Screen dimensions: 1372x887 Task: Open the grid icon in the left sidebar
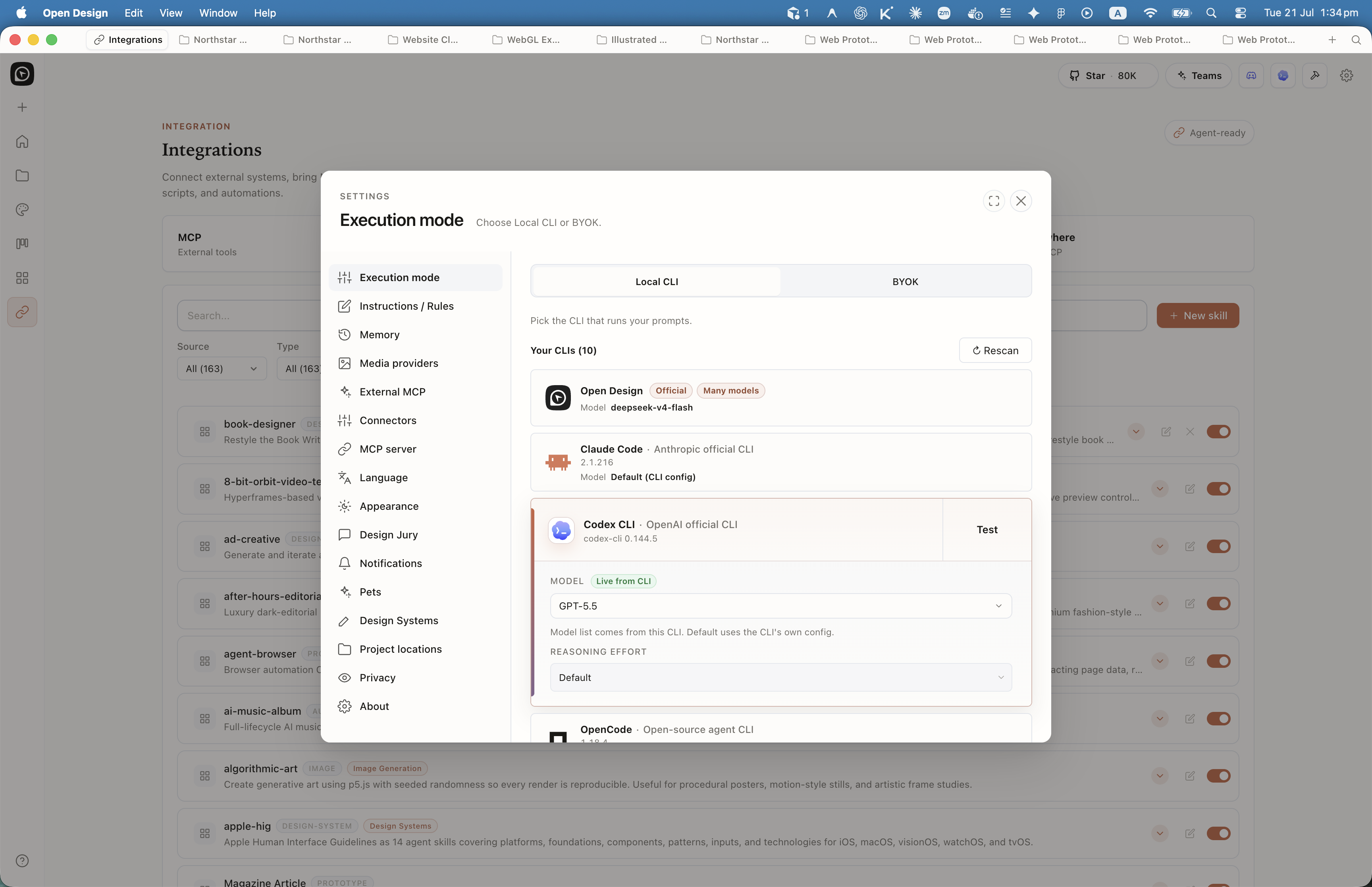(x=22, y=278)
